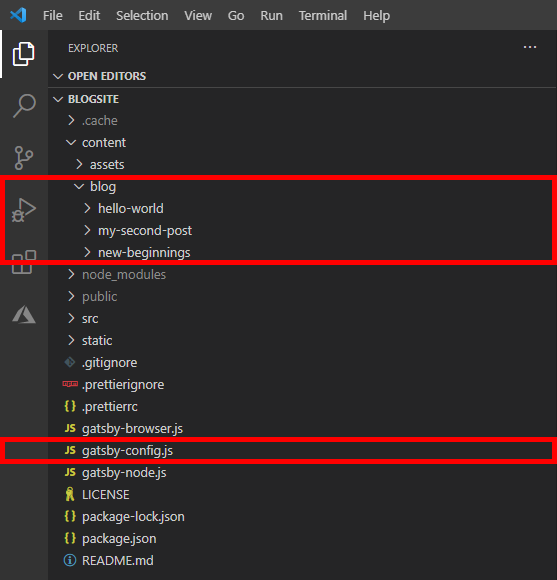
Task: Open the Search view magnifier icon
Action: point(24,106)
